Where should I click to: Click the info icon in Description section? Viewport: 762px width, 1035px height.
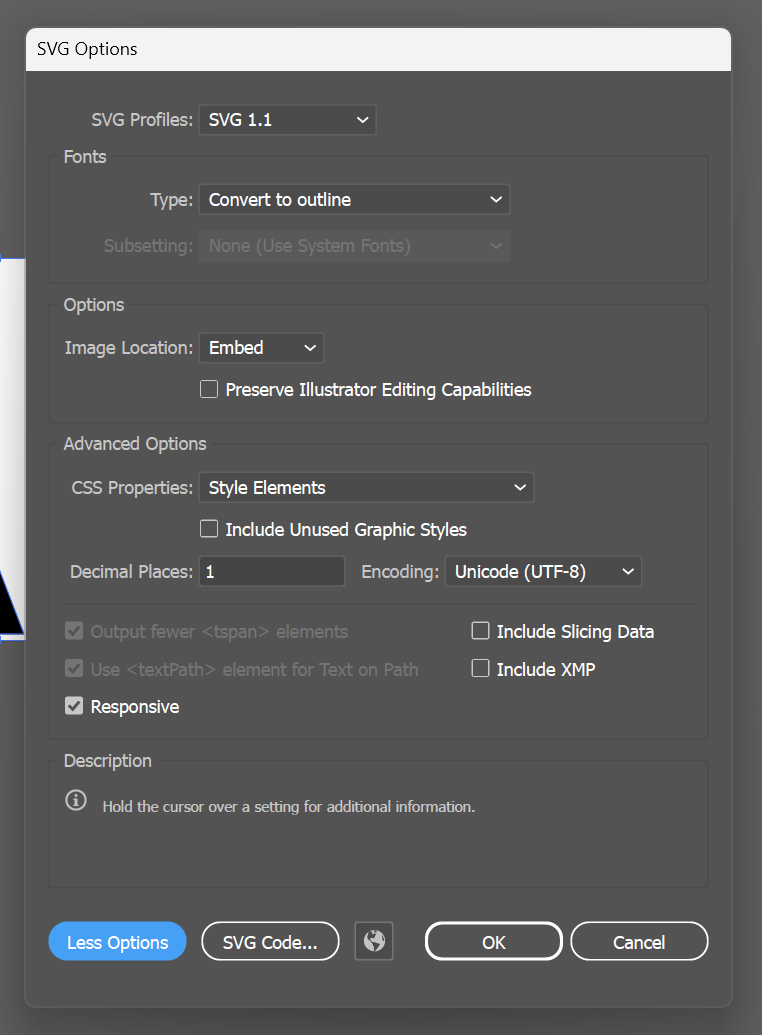(x=76, y=801)
